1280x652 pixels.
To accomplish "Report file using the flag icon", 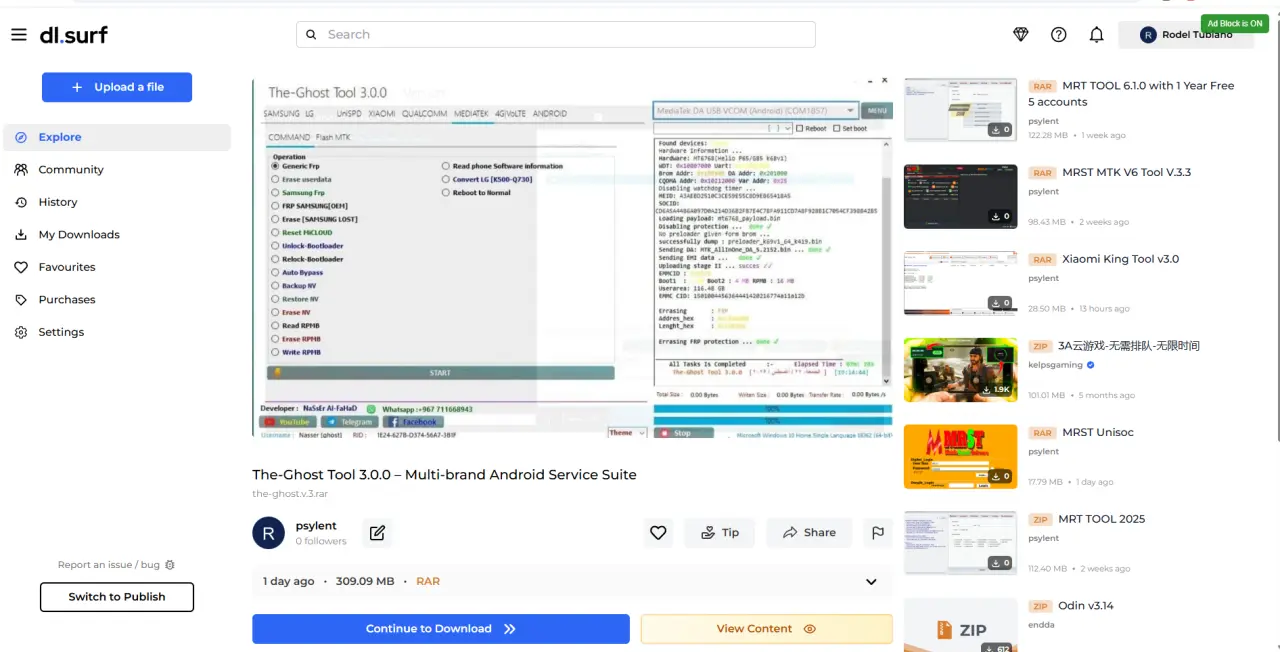I will [878, 533].
